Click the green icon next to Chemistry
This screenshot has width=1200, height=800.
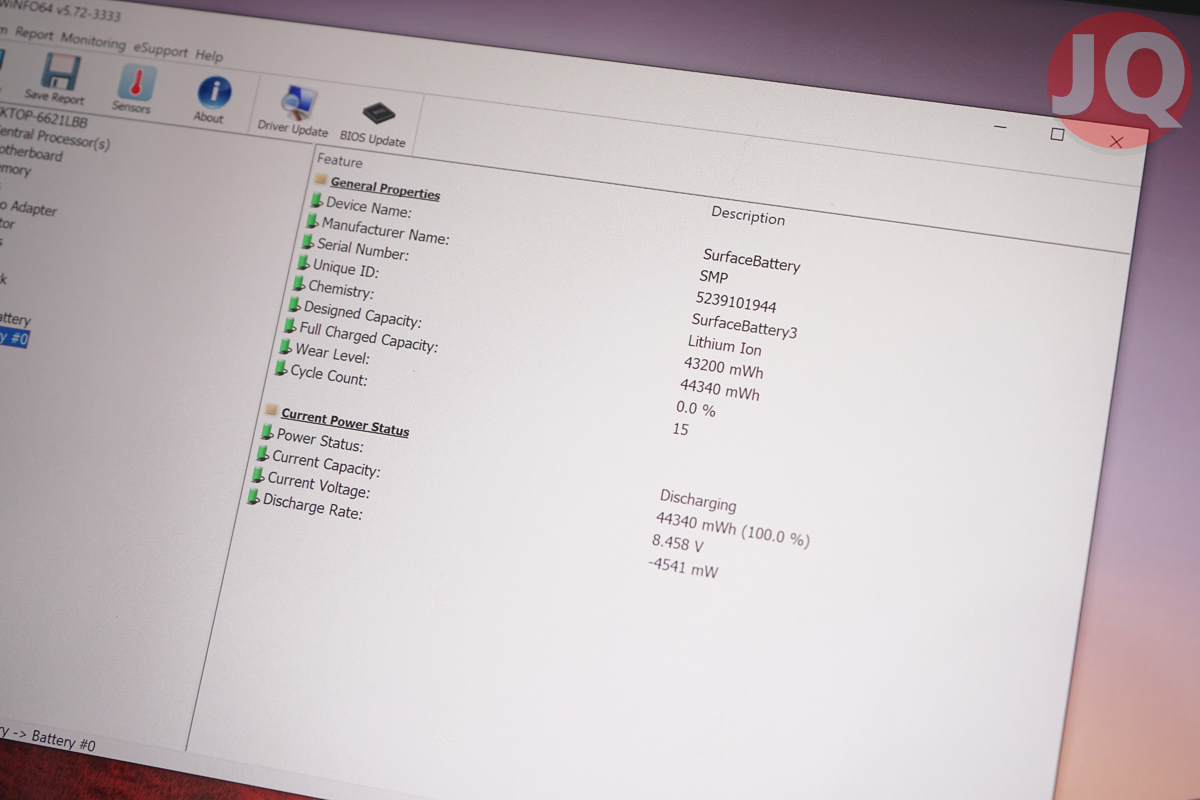[x=299, y=284]
